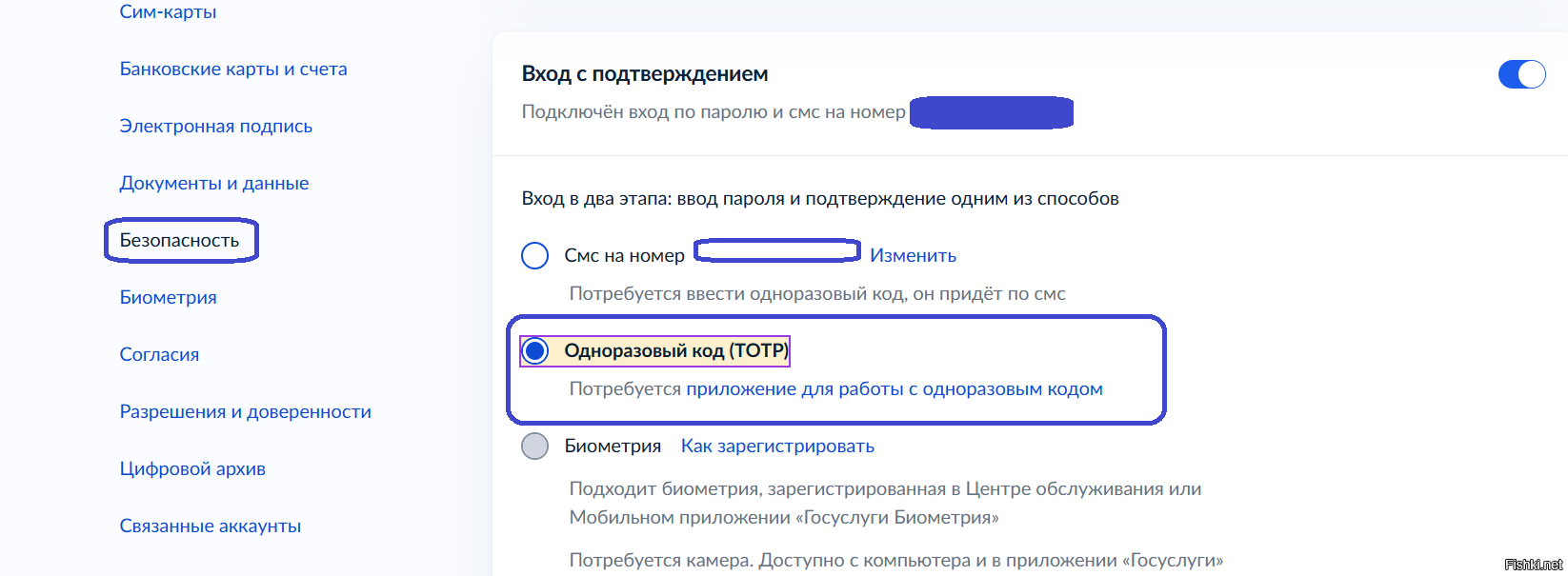Open Банковские карты и счета section

pos(233,69)
